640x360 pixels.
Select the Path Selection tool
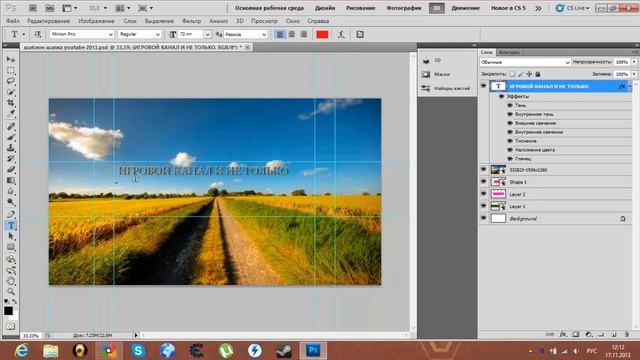pyautogui.click(x=11, y=236)
